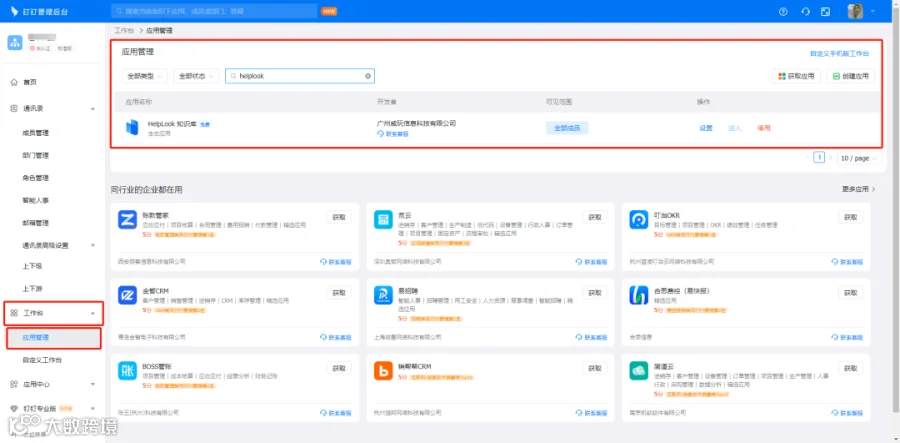Click 进入 for HelpLook 知识库

pos(735,128)
